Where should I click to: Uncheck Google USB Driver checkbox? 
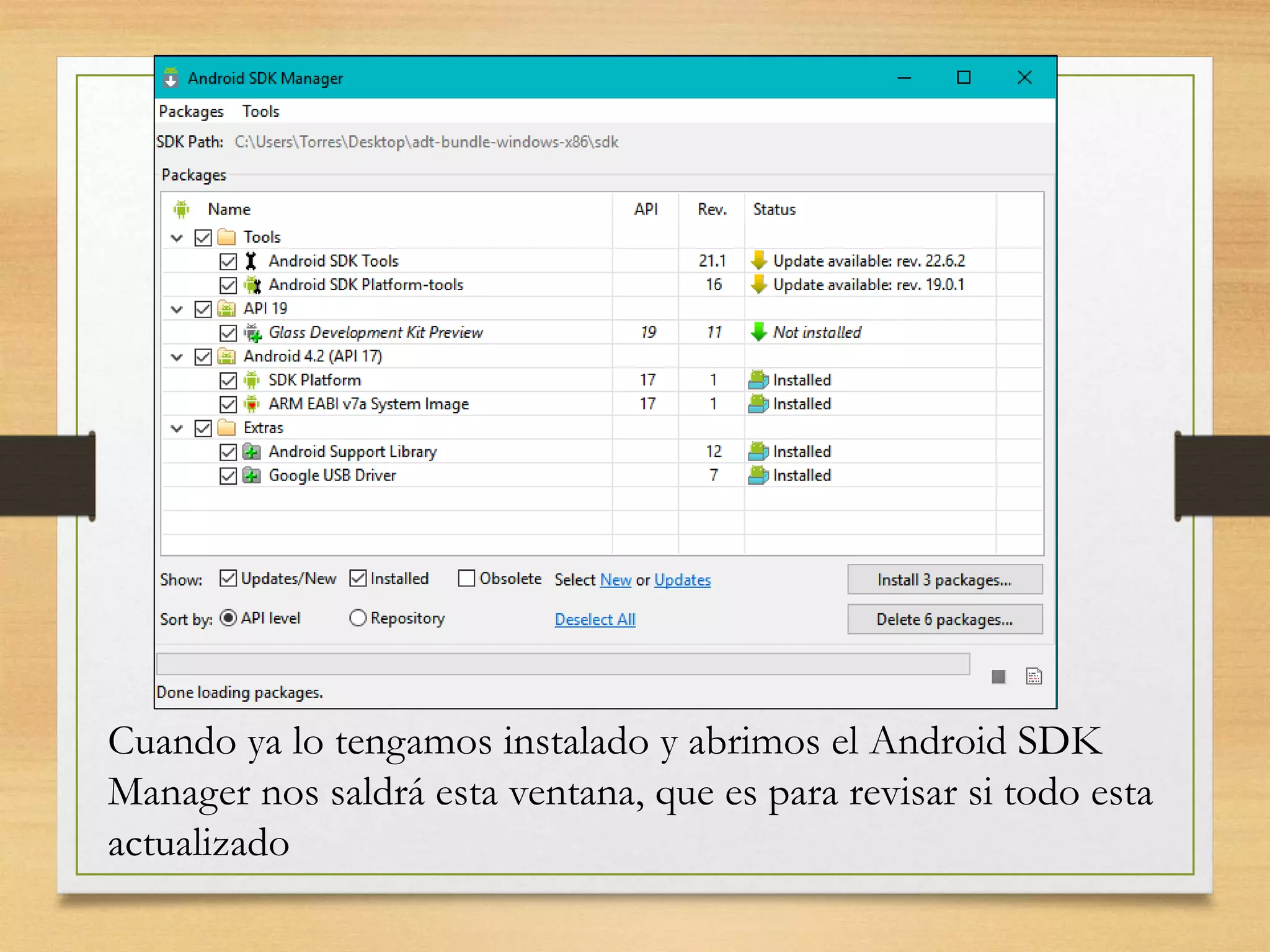(x=228, y=476)
